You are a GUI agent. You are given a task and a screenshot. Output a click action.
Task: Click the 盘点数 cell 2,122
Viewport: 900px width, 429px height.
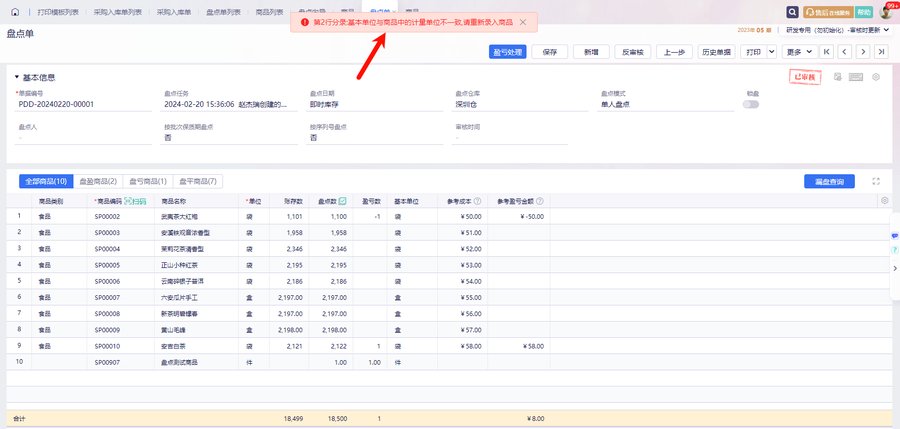(x=329, y=346)
